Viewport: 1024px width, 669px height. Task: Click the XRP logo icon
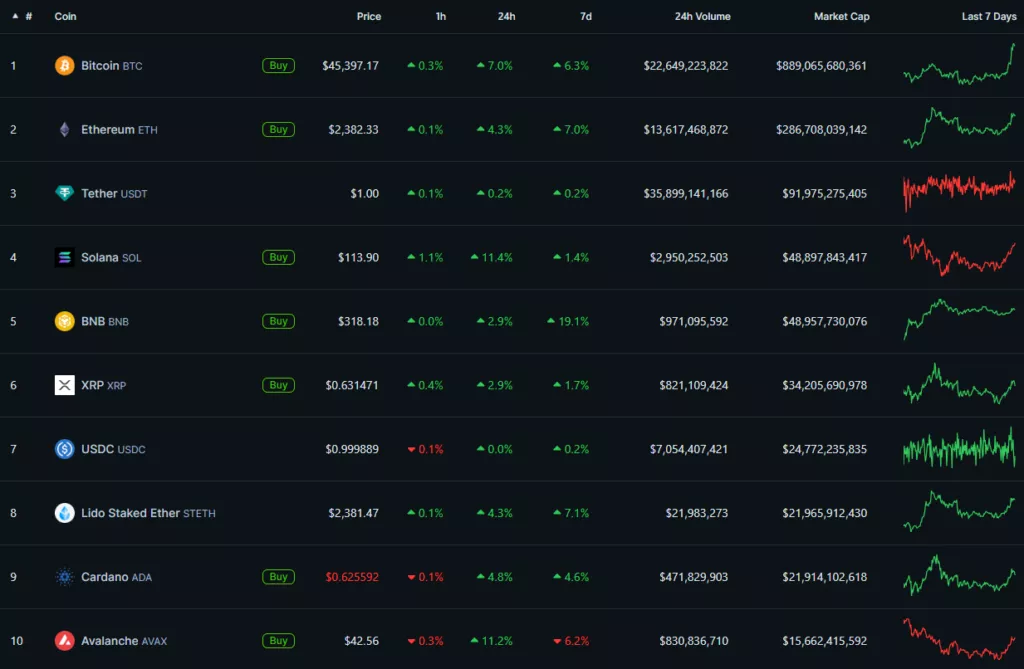(x=64, y=385)
